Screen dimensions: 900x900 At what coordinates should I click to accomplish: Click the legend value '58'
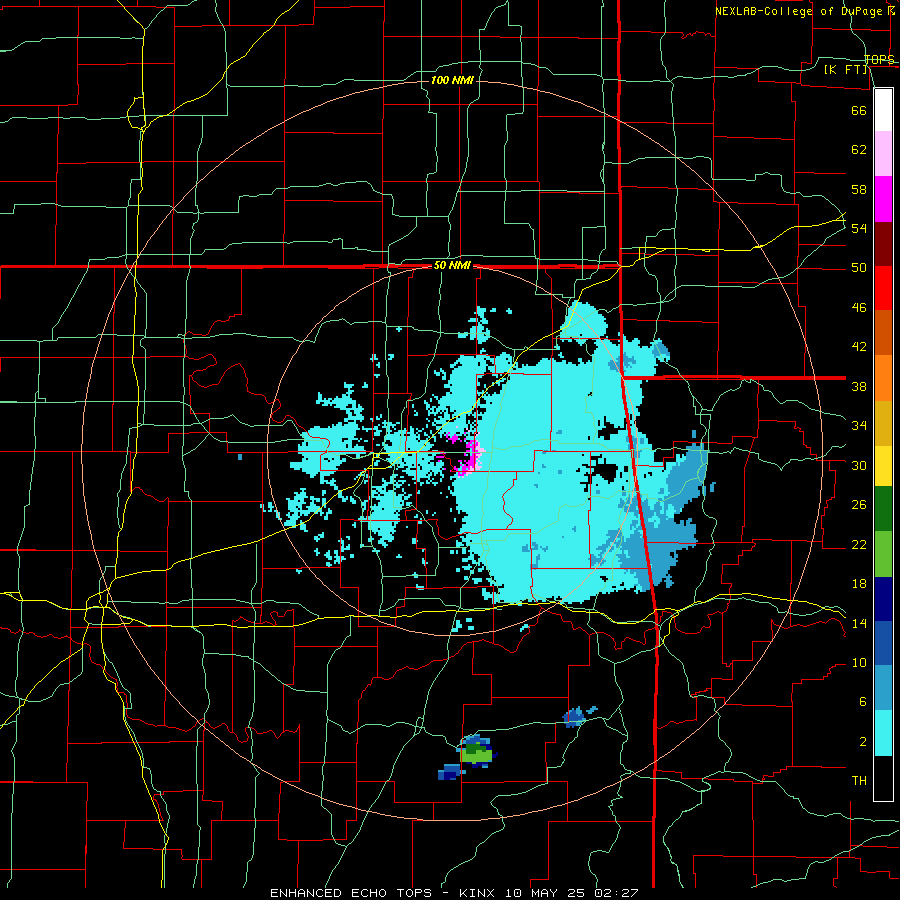859,189
